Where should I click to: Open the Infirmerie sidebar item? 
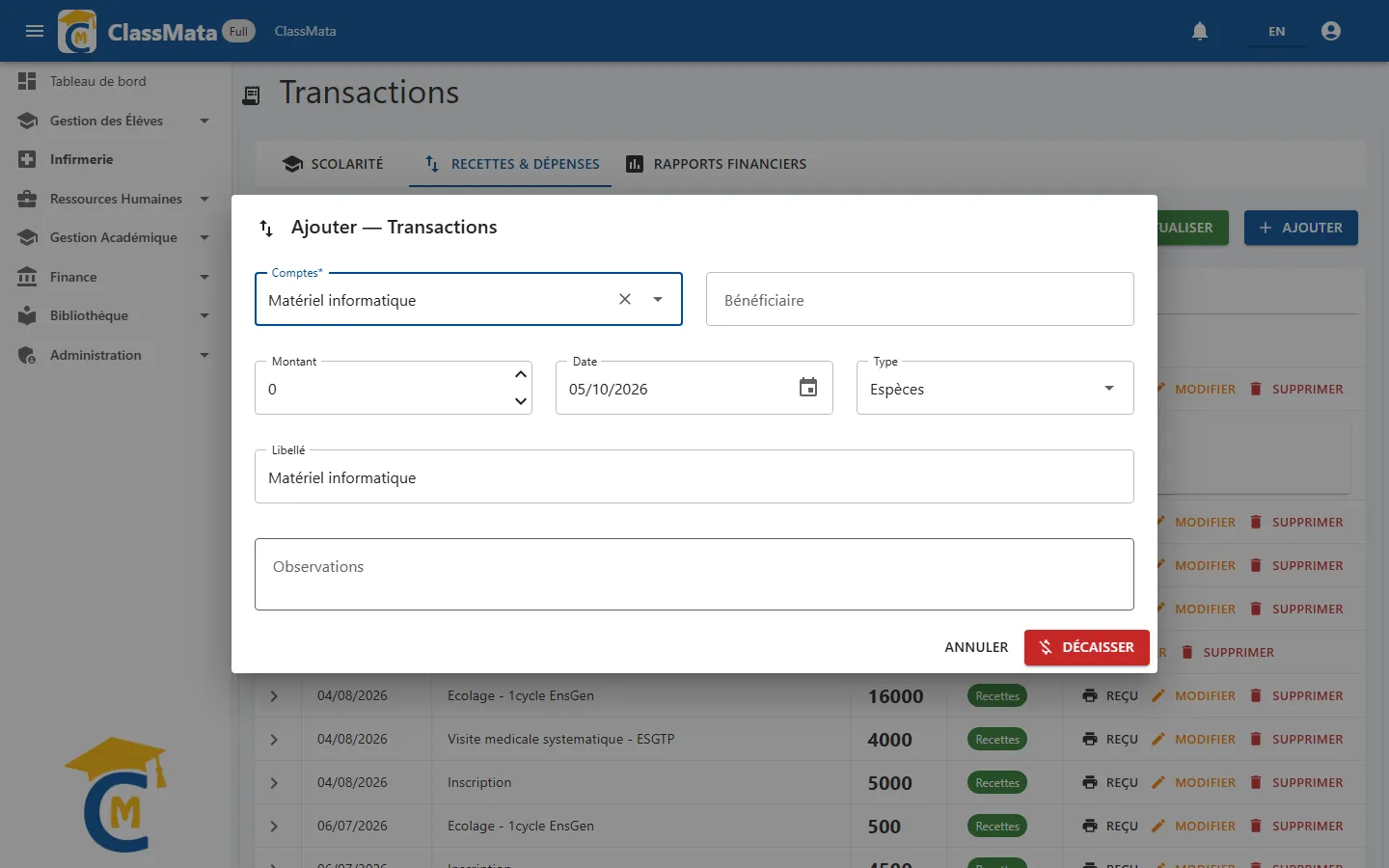click(x=116, y=159)
